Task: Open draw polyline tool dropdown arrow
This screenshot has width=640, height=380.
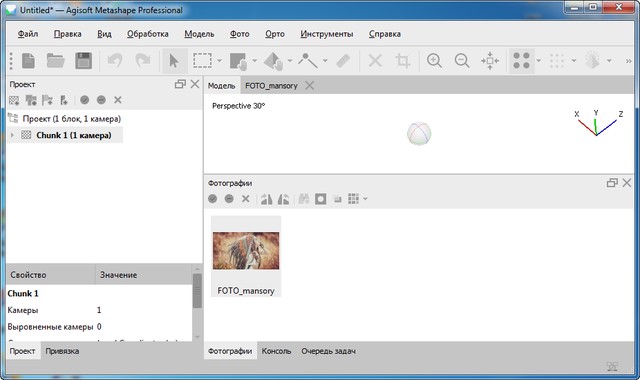Action: click(x=325, y=61)
